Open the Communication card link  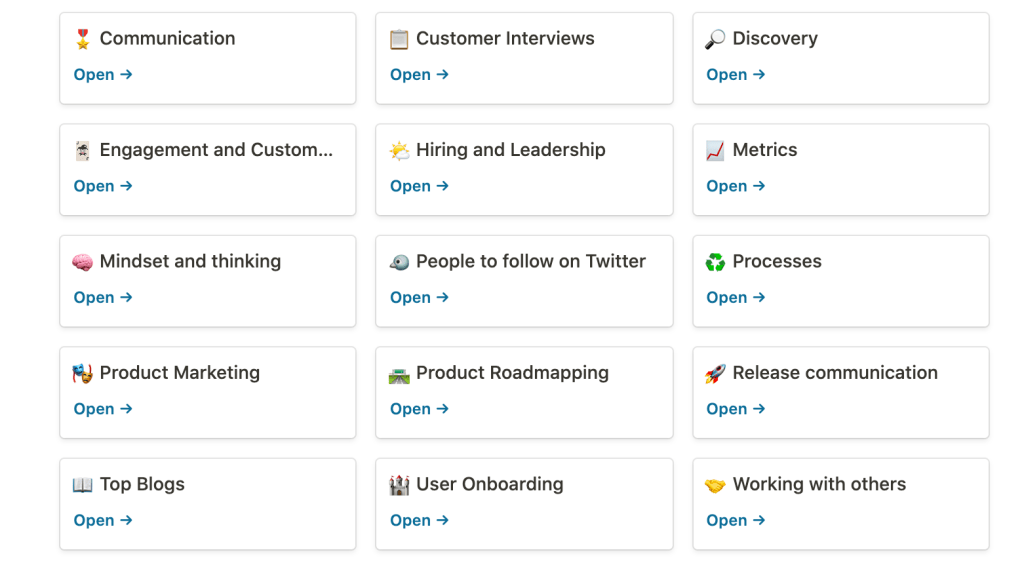tap(103, 75)
